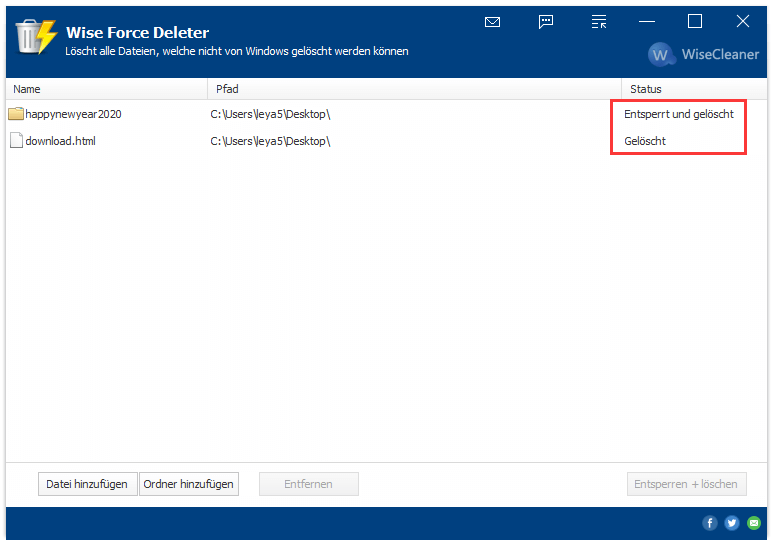Close the Wise Force Deleter window
773x540 pixels.
tap(742, 21)
